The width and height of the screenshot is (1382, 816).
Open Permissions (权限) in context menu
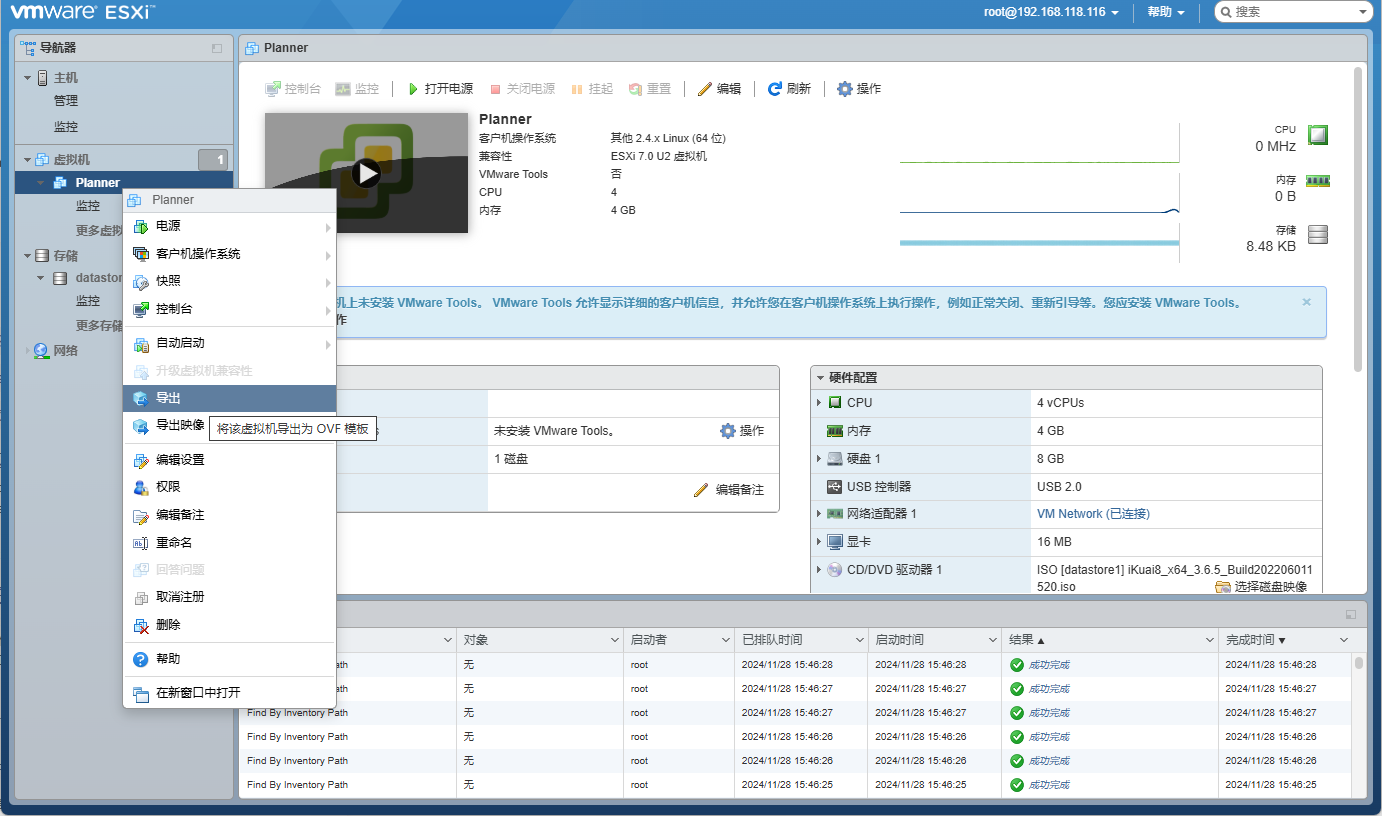click(x=168, y=487)
